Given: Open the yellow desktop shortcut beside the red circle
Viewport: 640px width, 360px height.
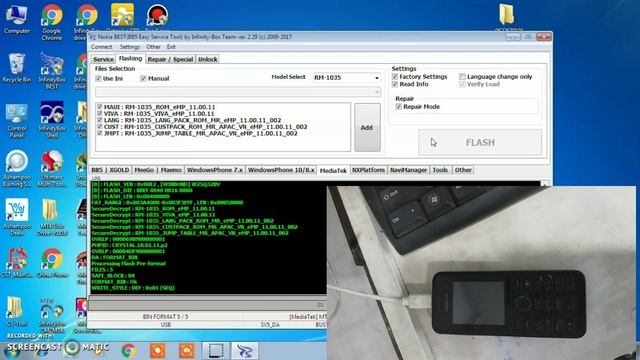Looking at the screenshot, I should 122,16.
